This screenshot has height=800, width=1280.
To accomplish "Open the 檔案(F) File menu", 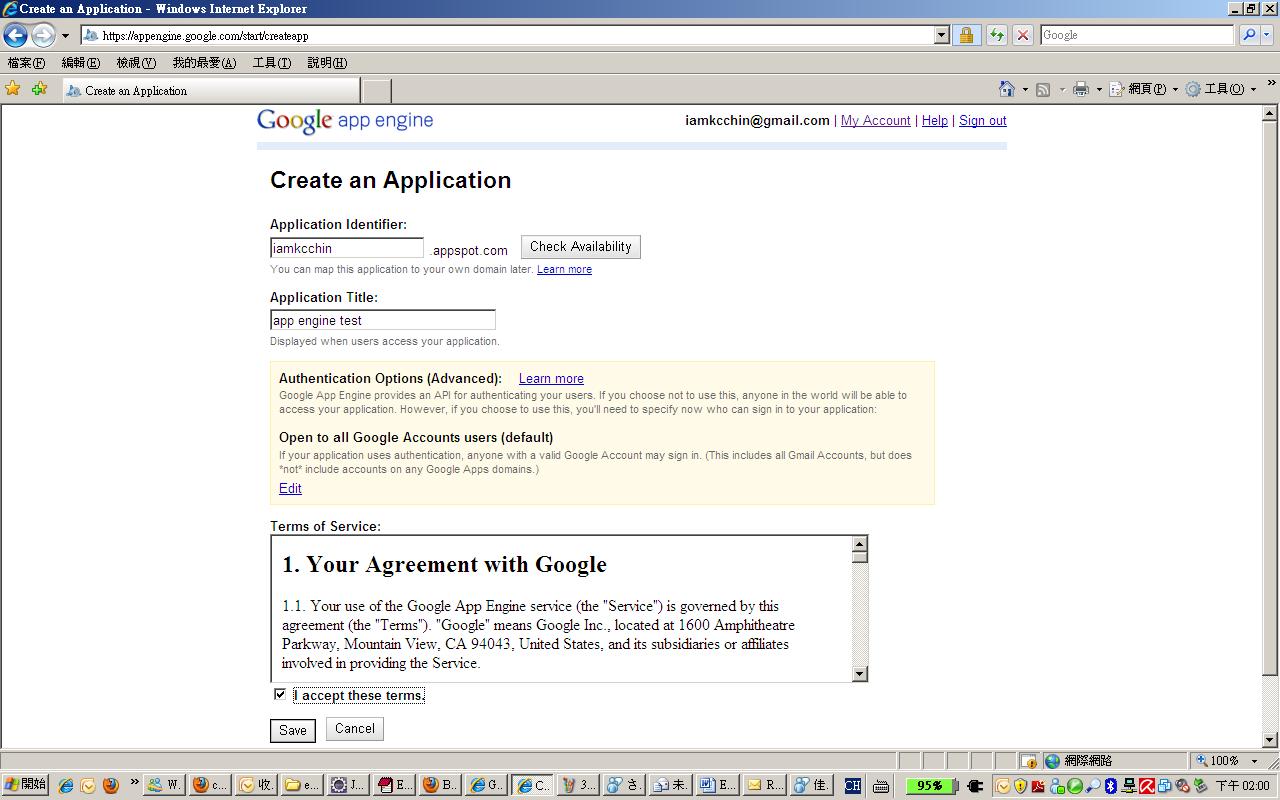I will tap(26, 63).
